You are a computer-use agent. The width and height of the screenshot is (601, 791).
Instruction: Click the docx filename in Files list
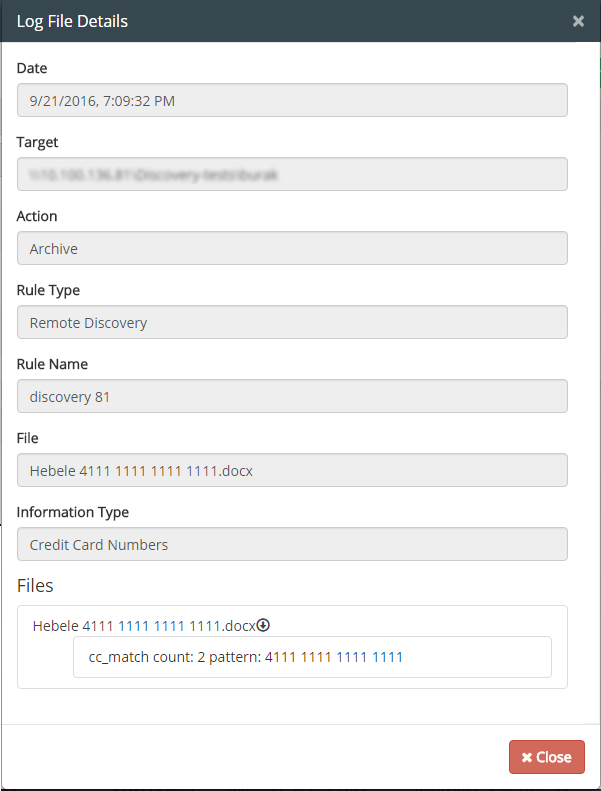click(144, 626)
